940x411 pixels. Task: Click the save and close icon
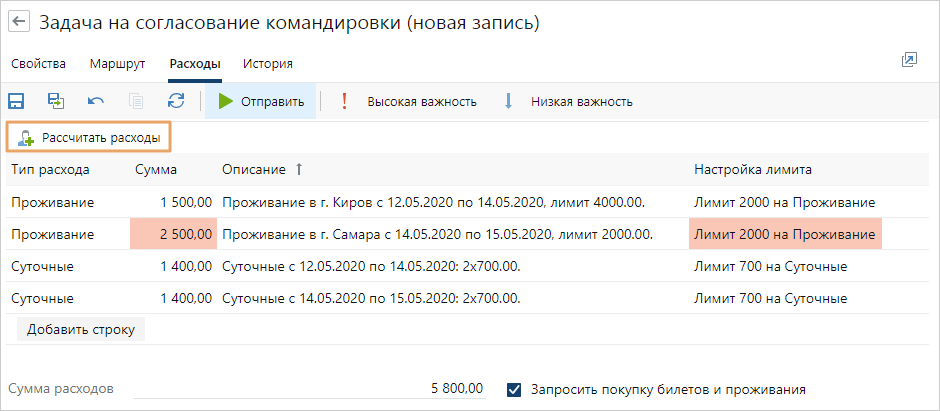coord(56,101)
